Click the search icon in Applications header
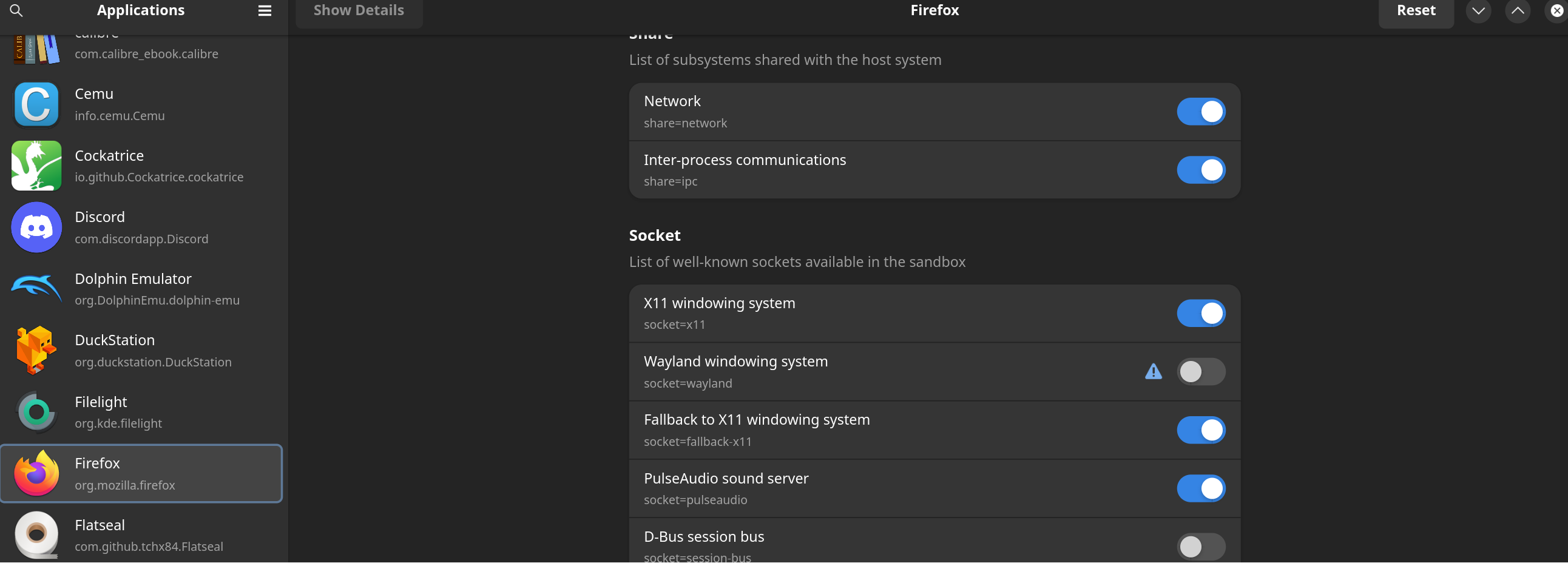 tap(16, 10)
